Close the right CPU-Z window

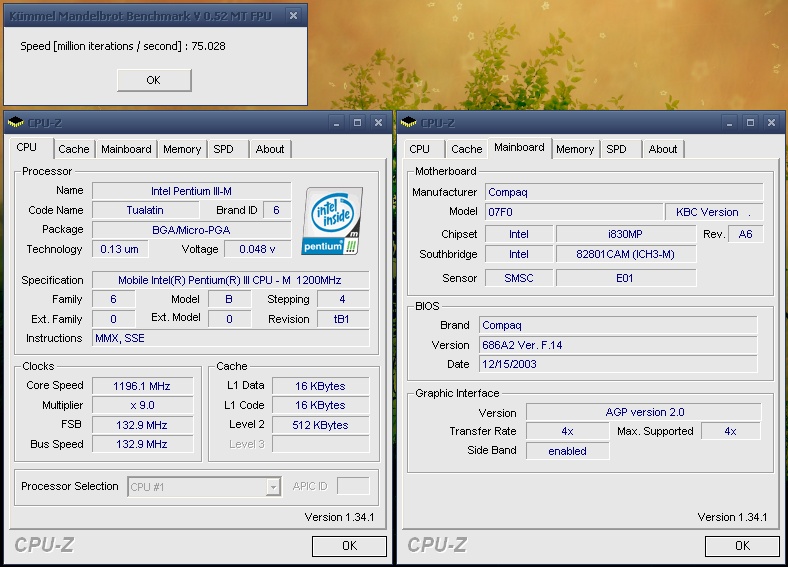(x=771, y=123)
